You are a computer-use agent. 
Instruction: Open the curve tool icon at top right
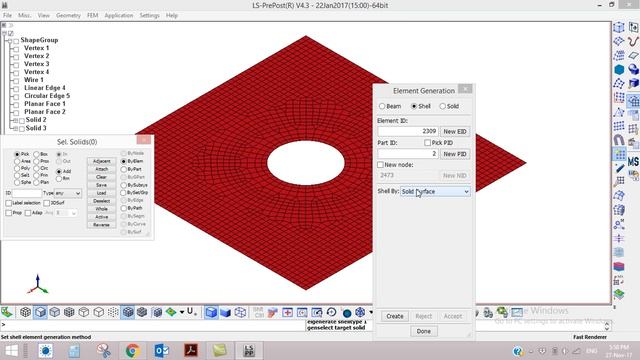click(x=633, y=41)
